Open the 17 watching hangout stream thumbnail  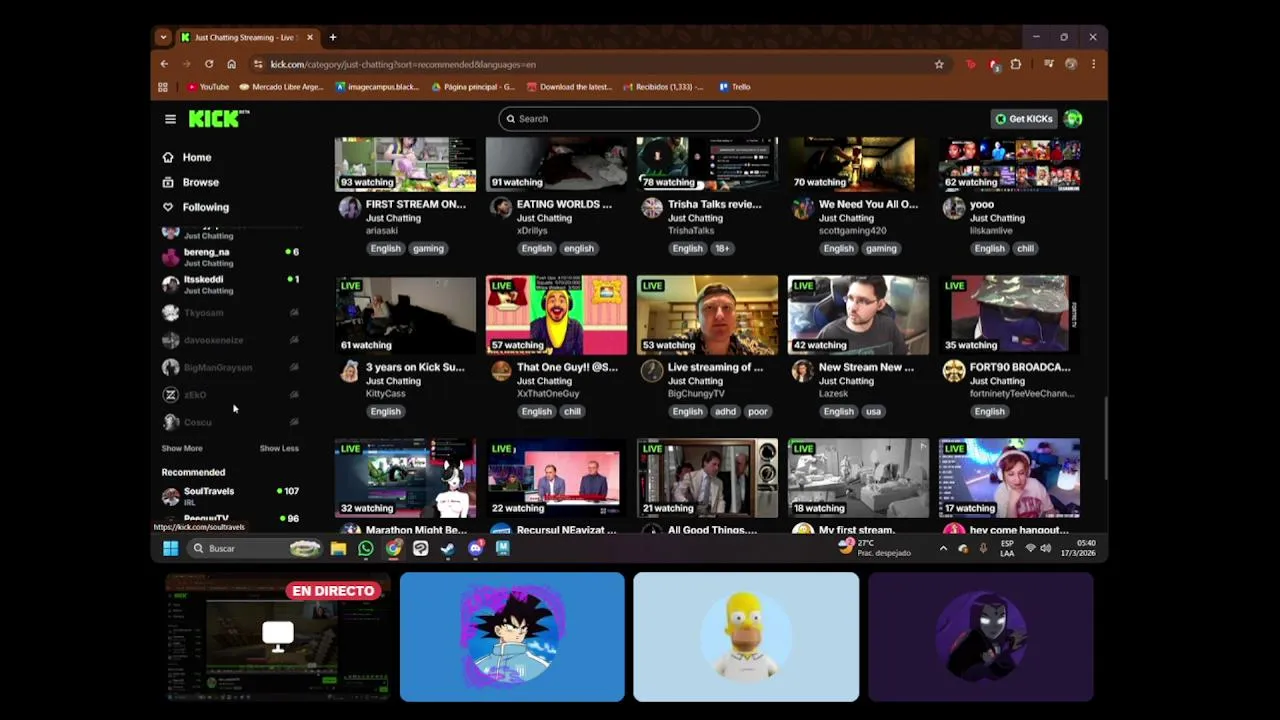(1009, 478)
